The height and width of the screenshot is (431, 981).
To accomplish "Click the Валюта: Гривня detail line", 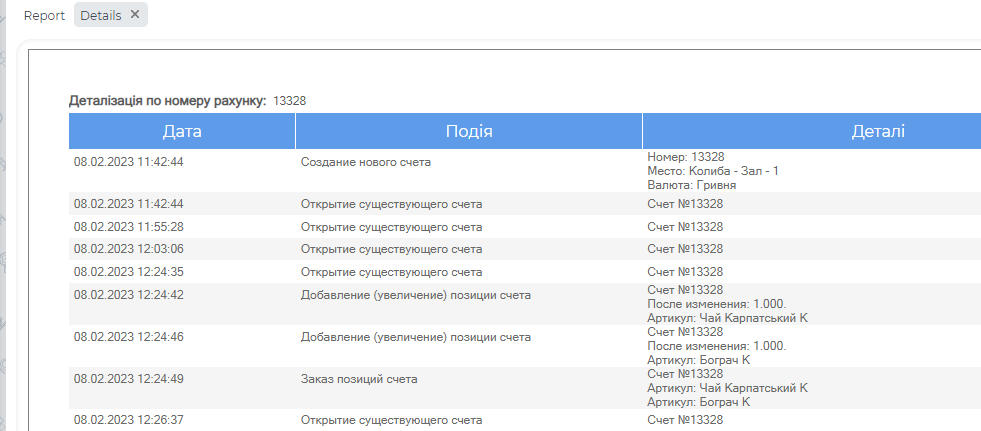I will 691,185.
